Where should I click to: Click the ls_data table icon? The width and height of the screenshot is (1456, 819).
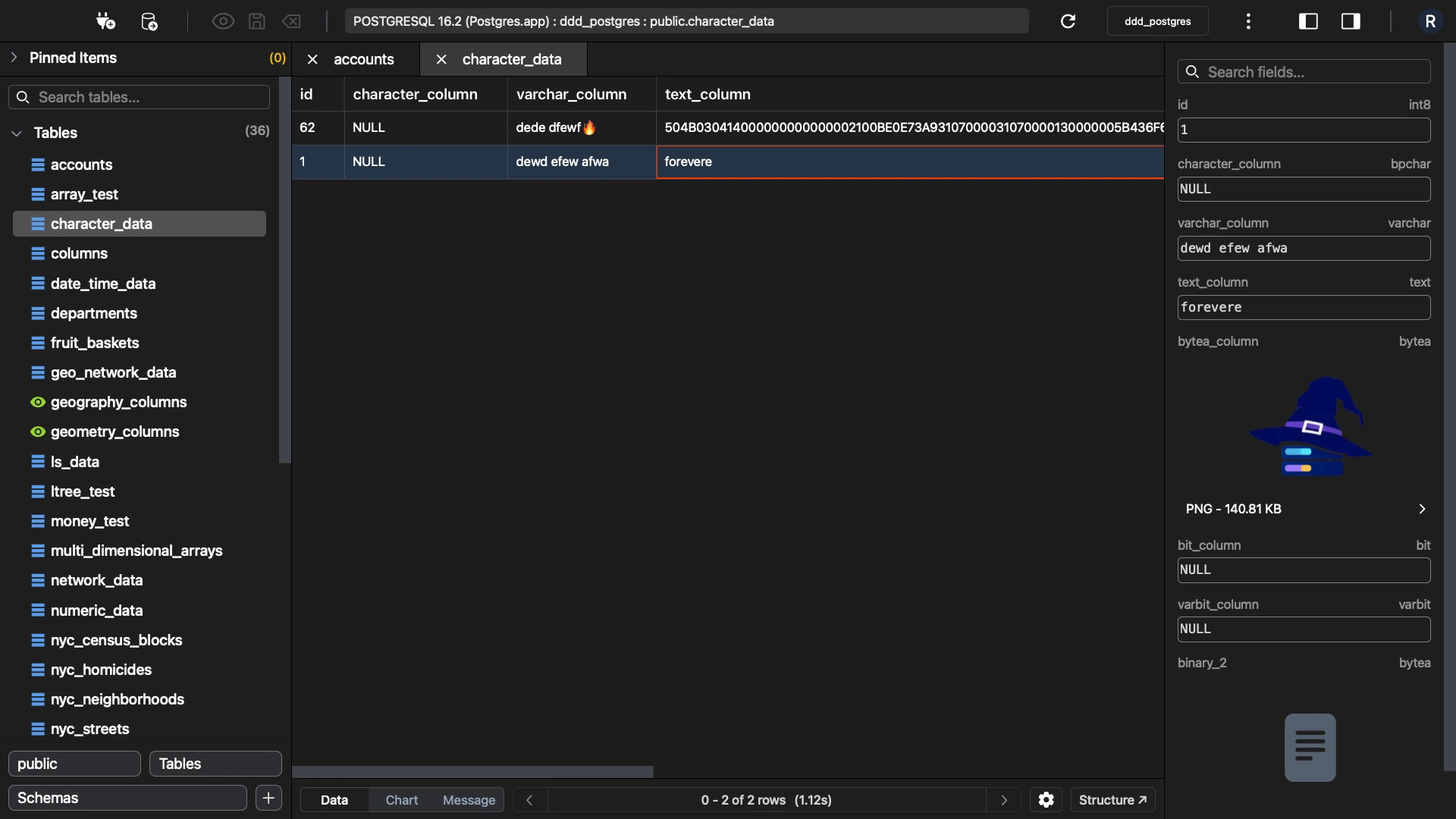pyautogui.click(x=38, y=462)
